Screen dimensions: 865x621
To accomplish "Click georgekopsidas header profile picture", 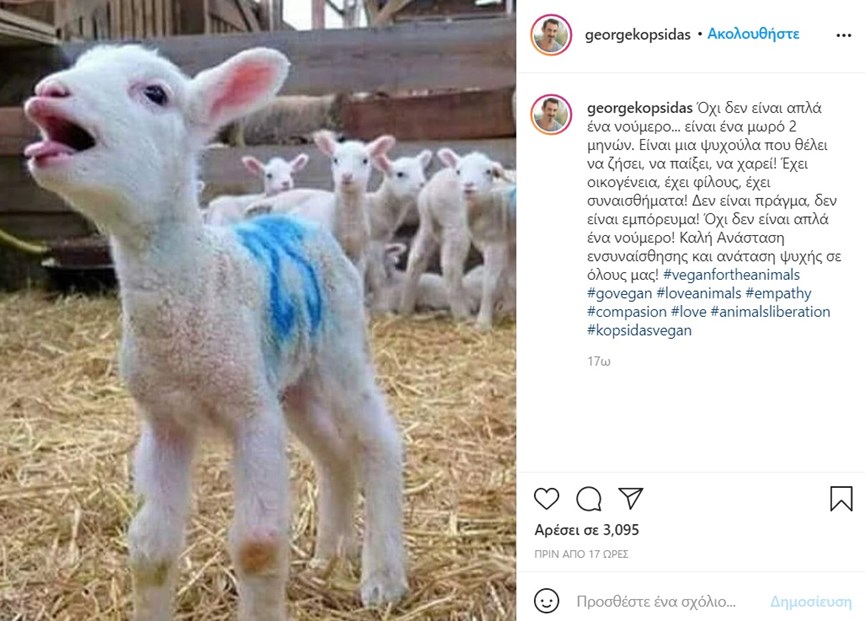I will [x=551, y=34].
